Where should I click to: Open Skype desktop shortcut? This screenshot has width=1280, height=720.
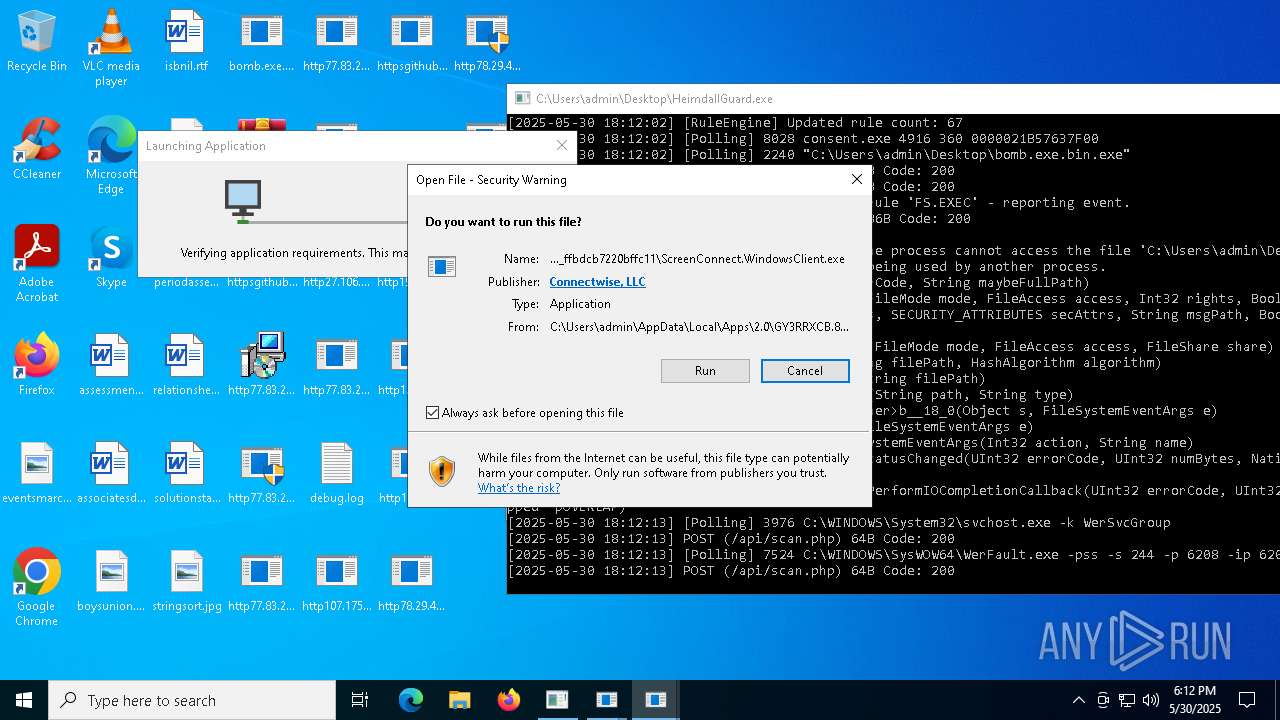pyautogui.click(x=111, y=258)
